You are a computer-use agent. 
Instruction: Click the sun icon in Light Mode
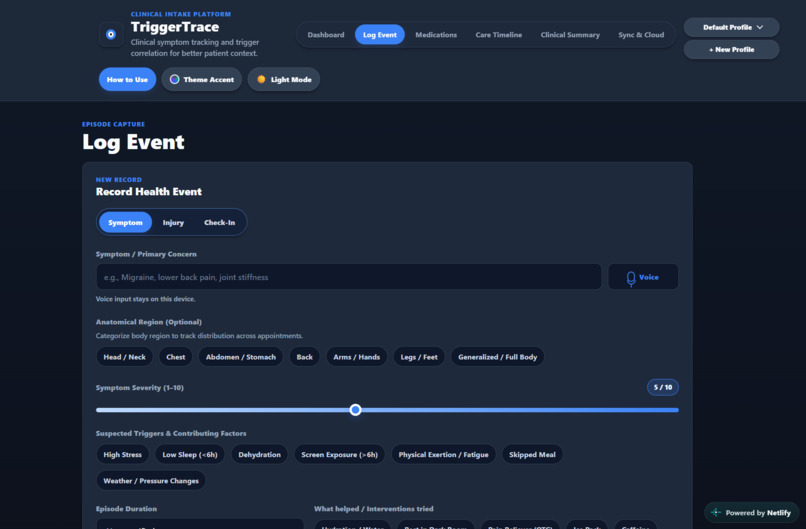(261, 79)
